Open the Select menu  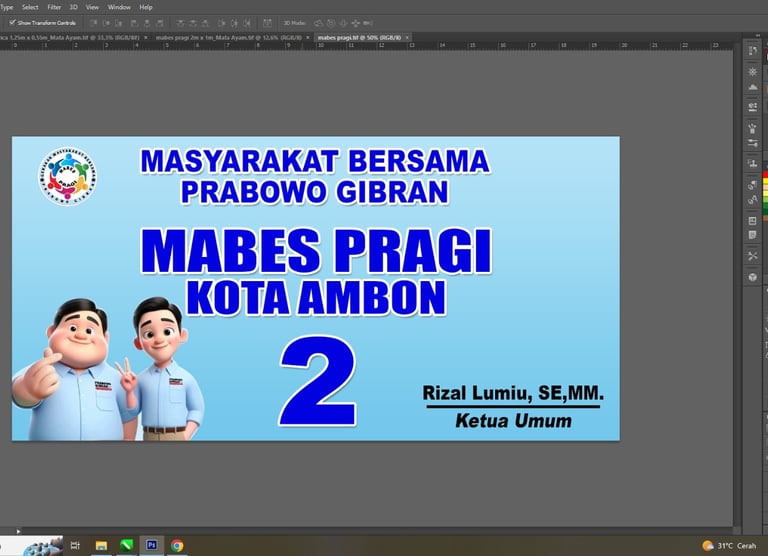(x=30, y=7)
